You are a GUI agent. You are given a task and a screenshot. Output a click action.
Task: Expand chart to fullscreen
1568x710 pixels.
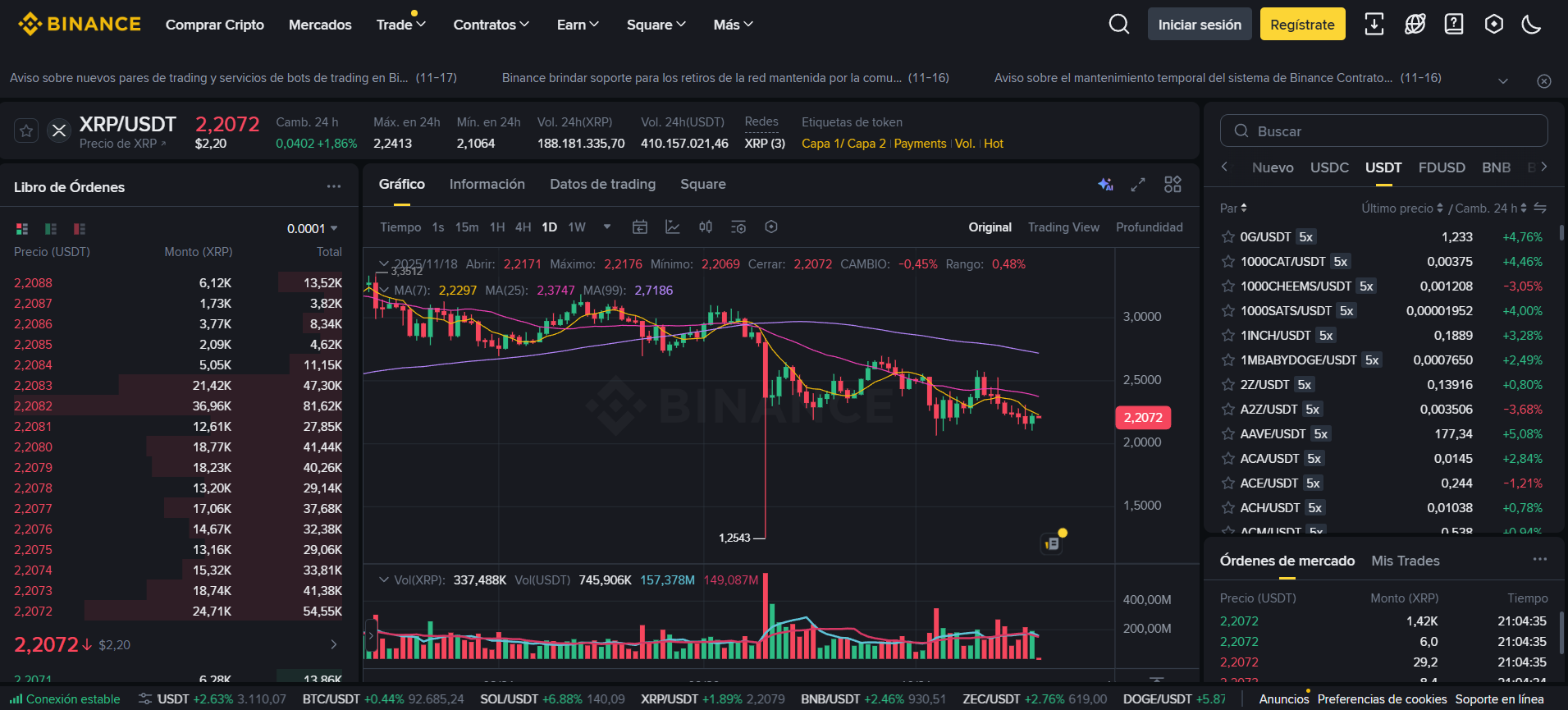click(x=1138, y=185)
